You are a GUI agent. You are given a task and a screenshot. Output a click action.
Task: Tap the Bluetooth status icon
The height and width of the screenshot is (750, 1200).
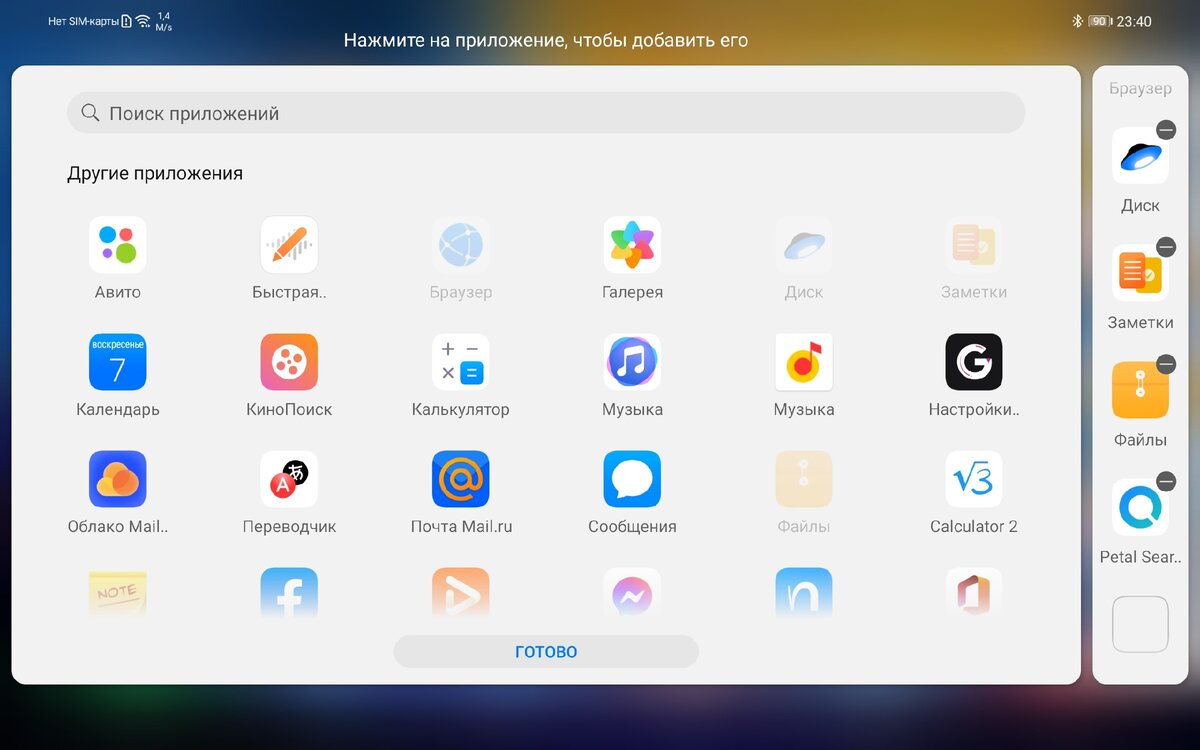[x=1078, y=21]
